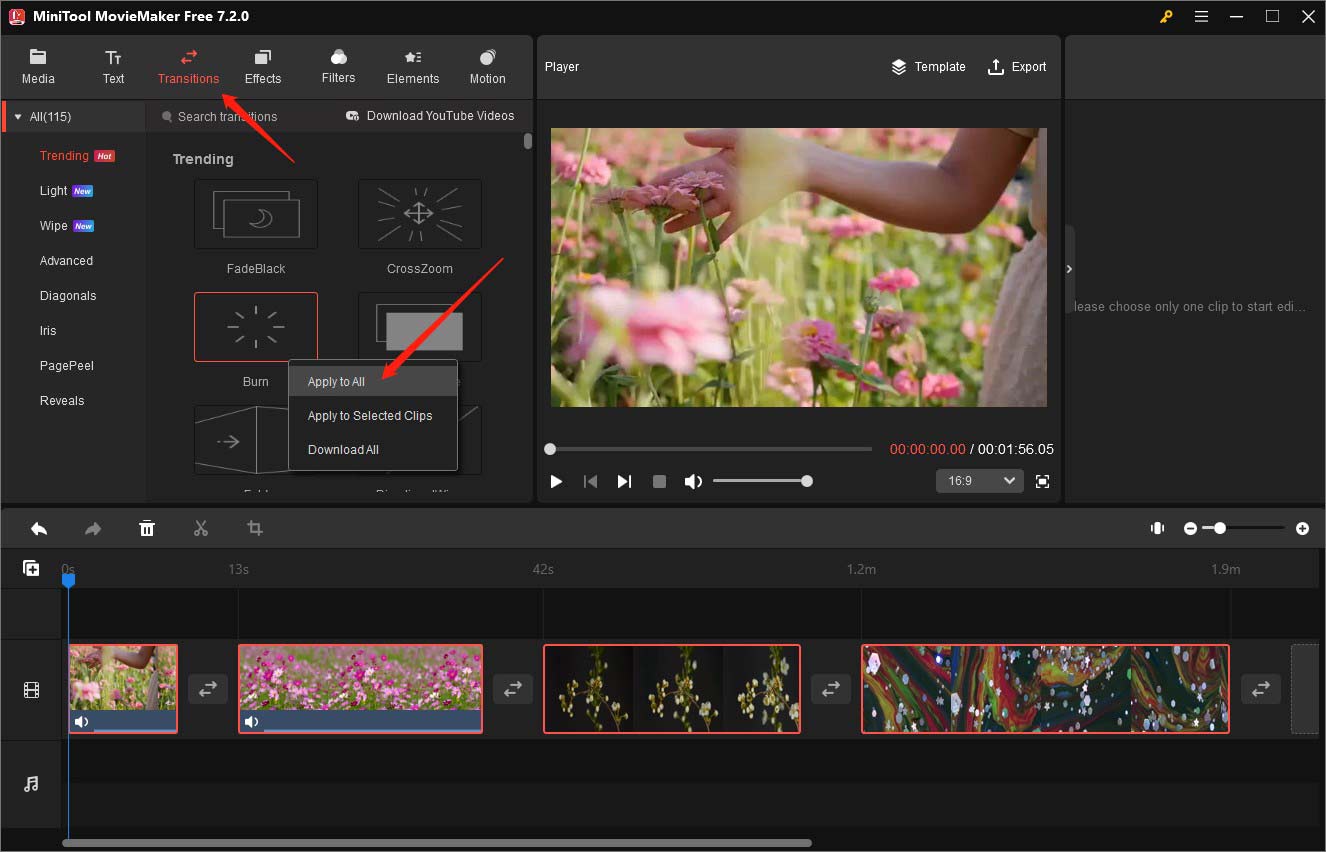This screenshot has width=1326, height=852.
Task: Switch to the Filters tab
Action: coord(338,67)
